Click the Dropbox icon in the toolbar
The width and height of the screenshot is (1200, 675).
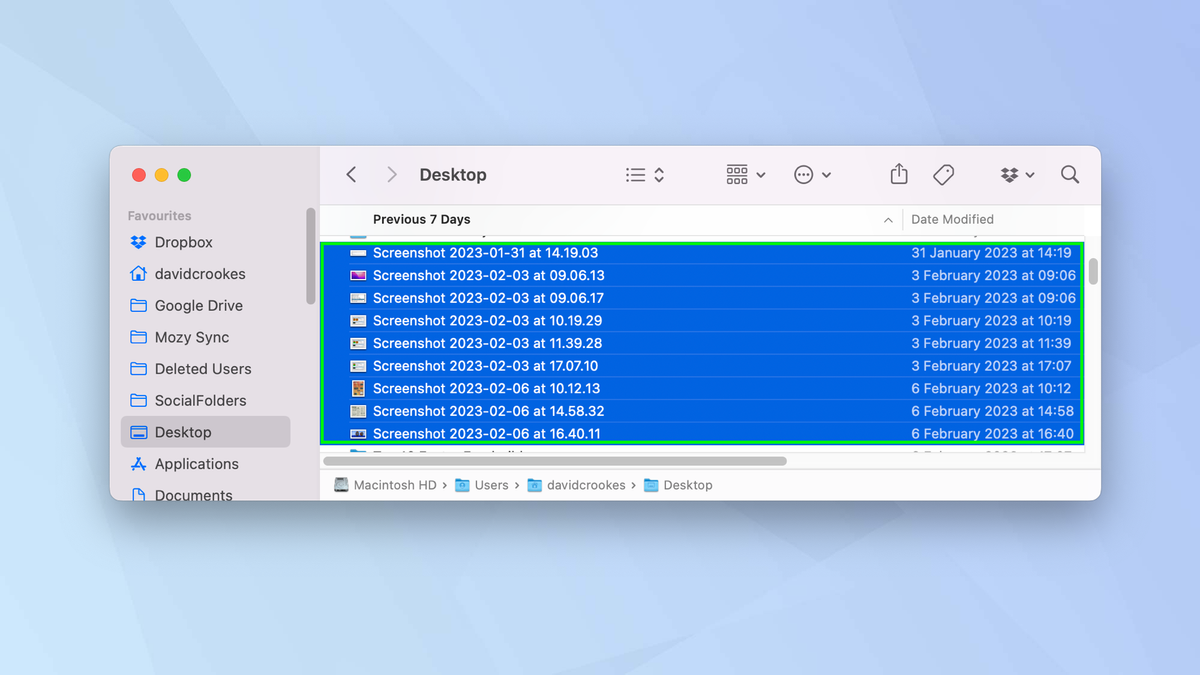(1011, 174)
